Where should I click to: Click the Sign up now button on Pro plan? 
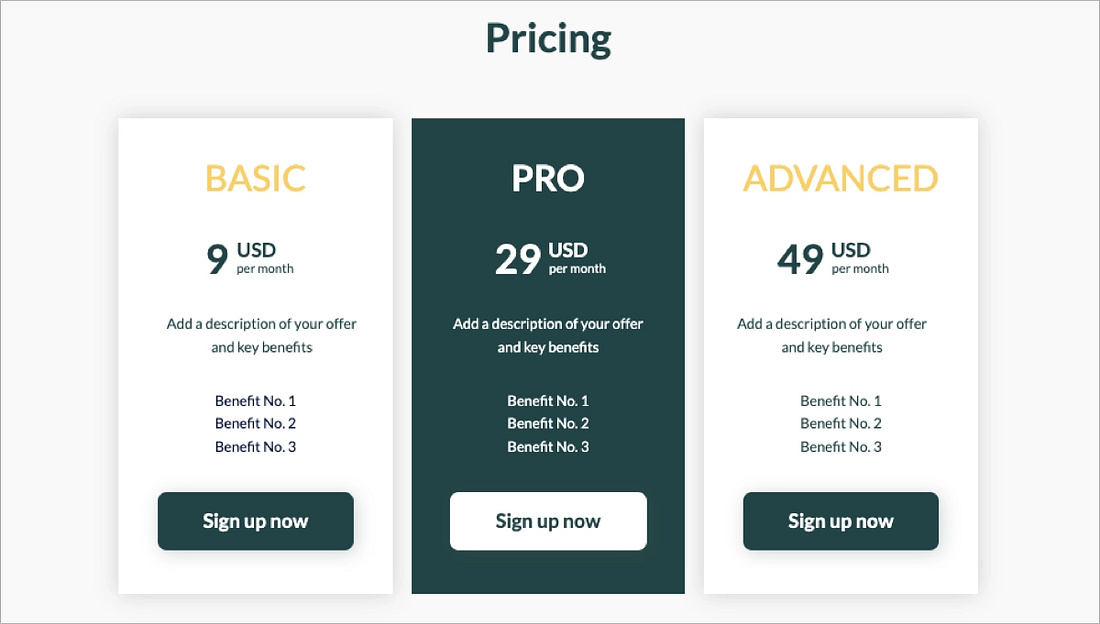(x=548, y=521)
